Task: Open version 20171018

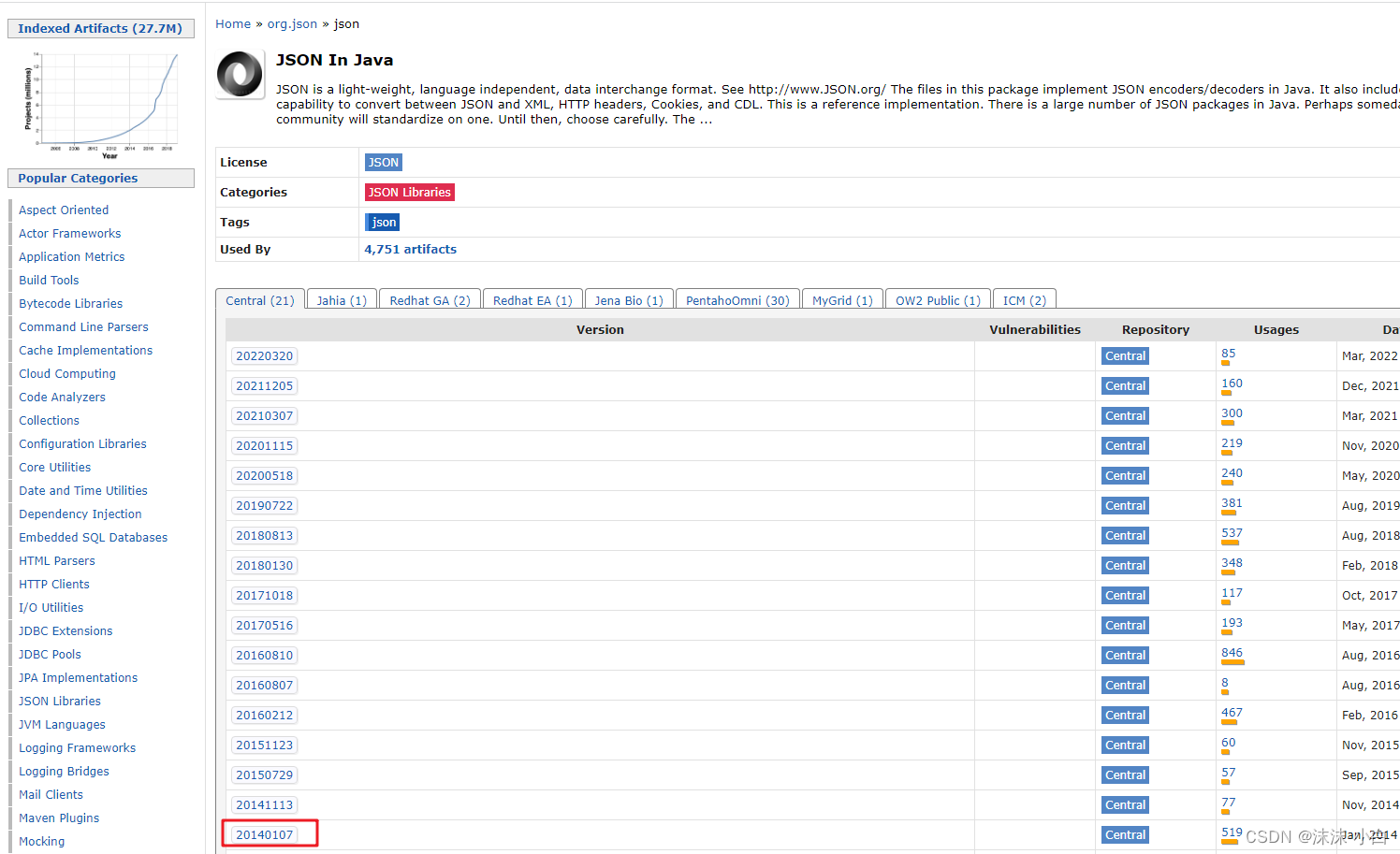Action: pyautogui.click(x=265, y=596)
